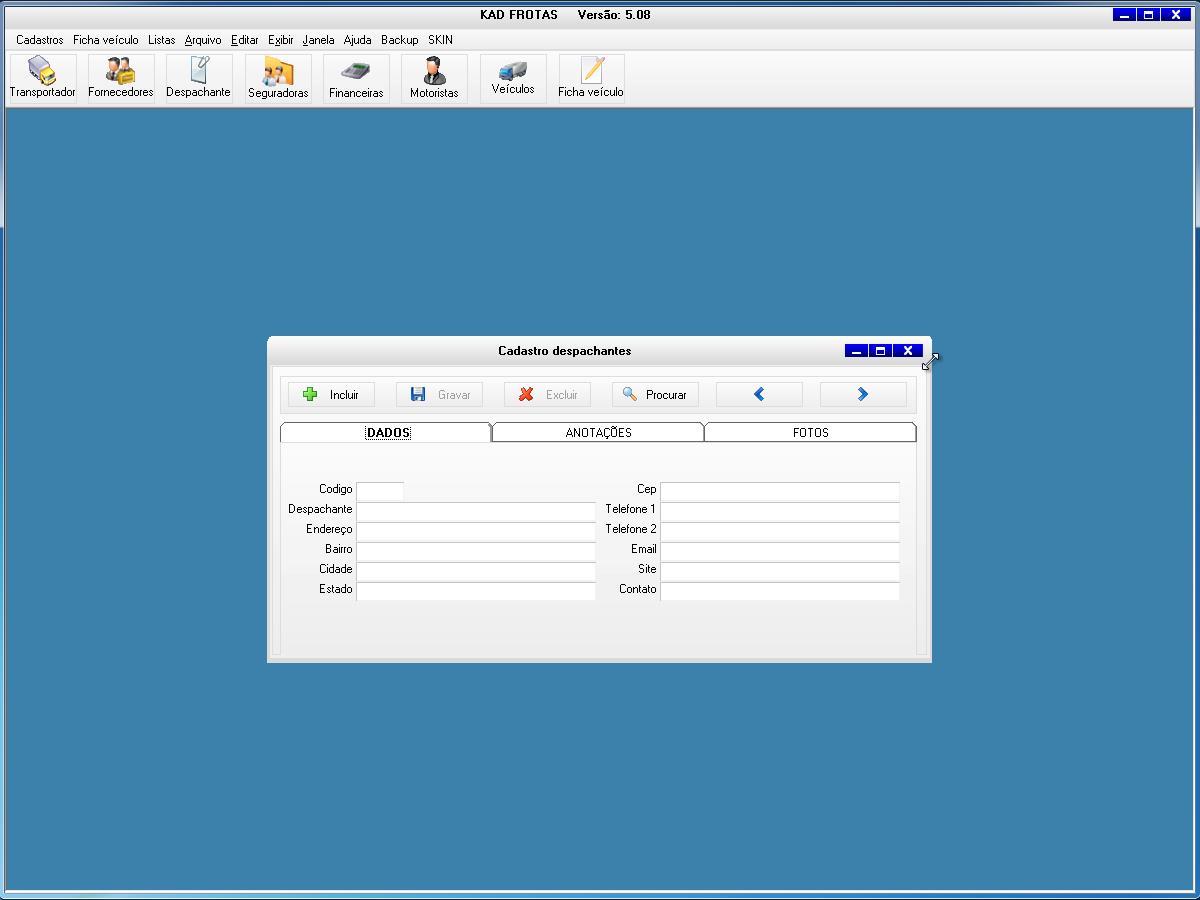Click the Excluir button with red X
Screen dimensions: 1200x900
tap(547, 395)
